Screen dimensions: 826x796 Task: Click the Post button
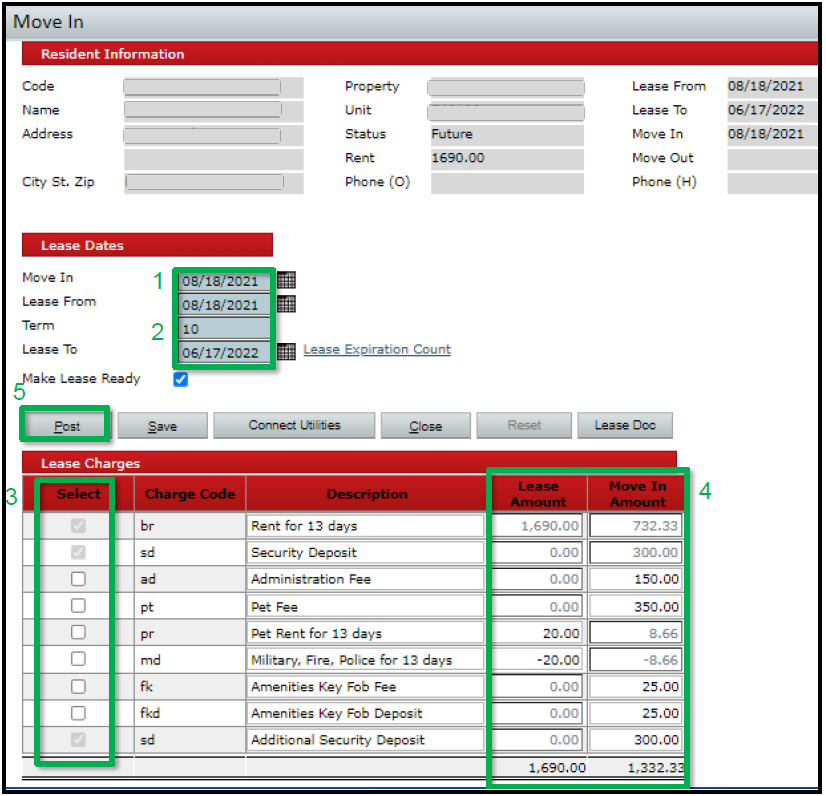[x=66, y=426]
